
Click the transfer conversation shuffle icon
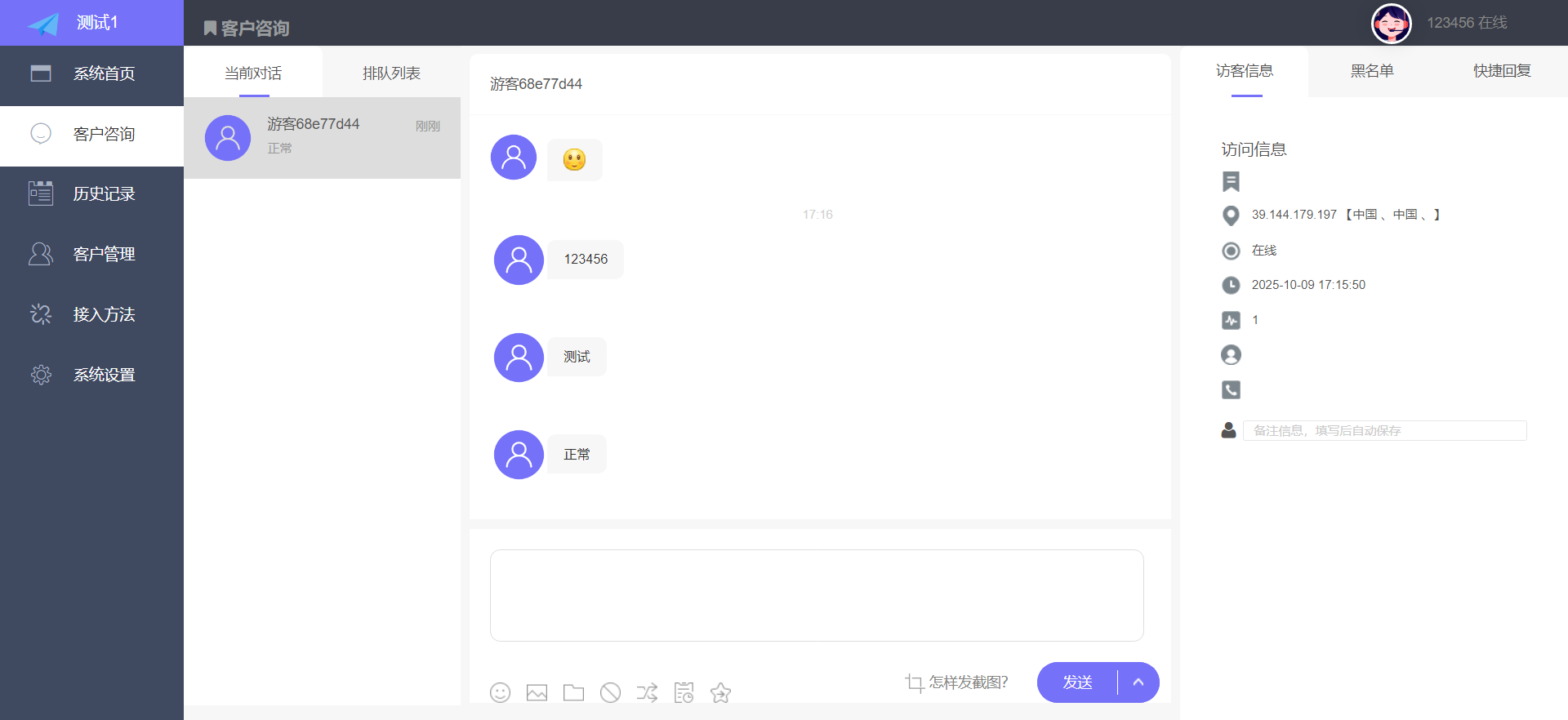point(647,693)
